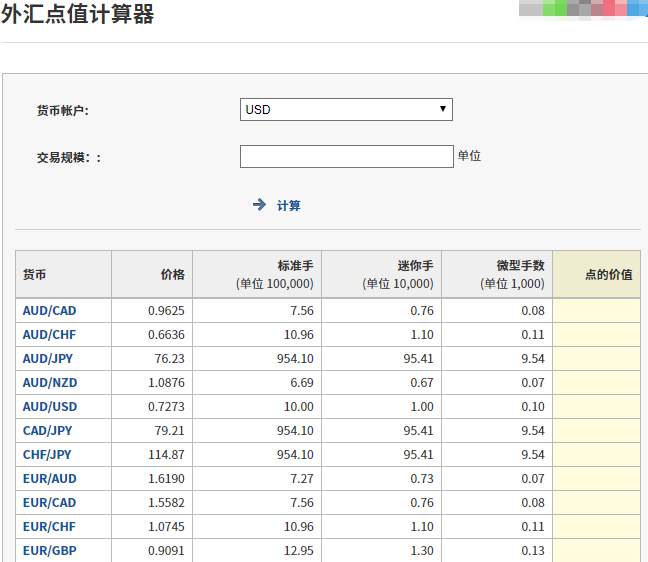This screenshot has height=562, width=648.
Task: Open the AUD/NZD currency link
Action: tap(50, 383)
